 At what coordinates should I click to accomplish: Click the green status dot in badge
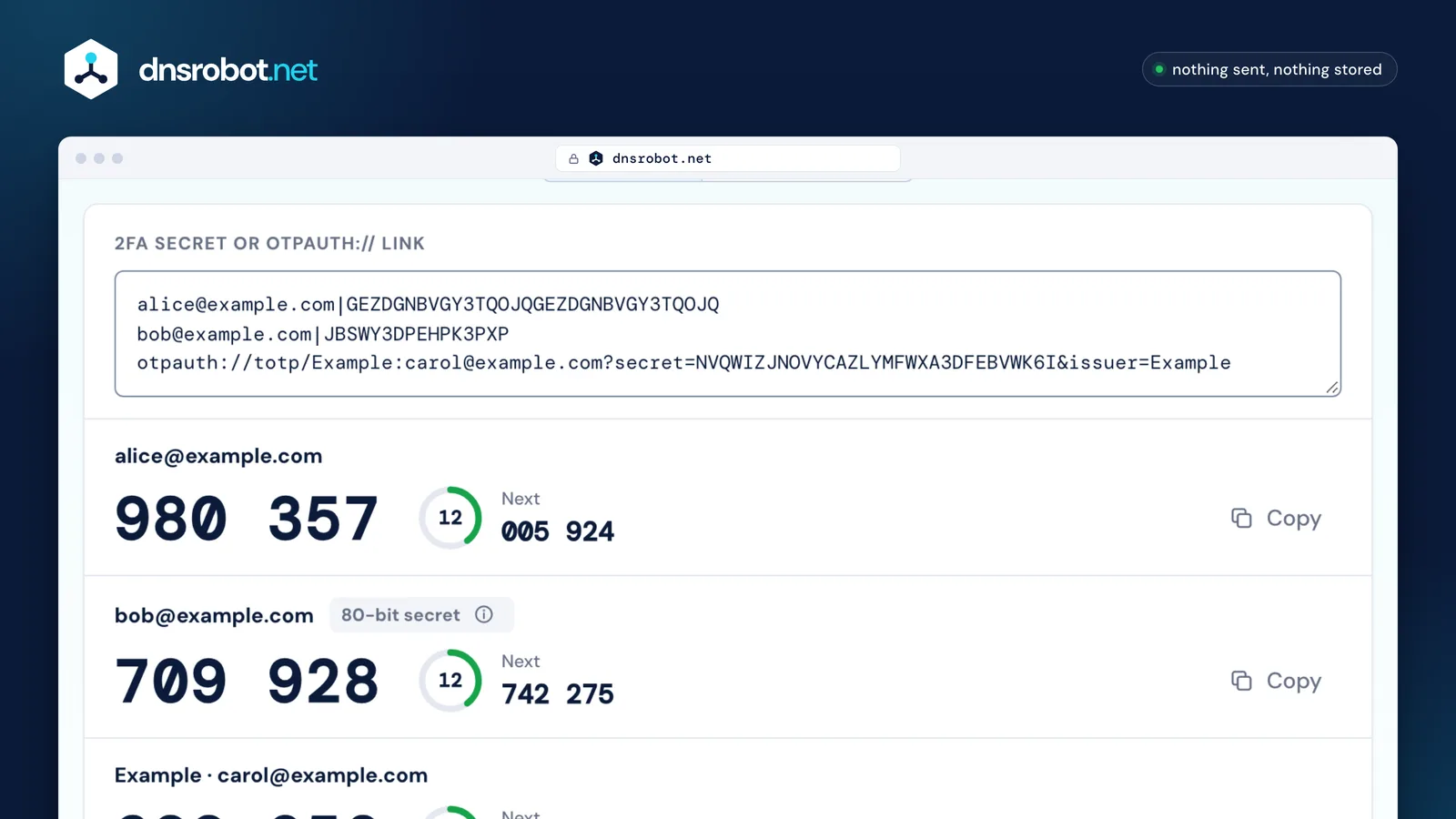tap(1159, 69)
